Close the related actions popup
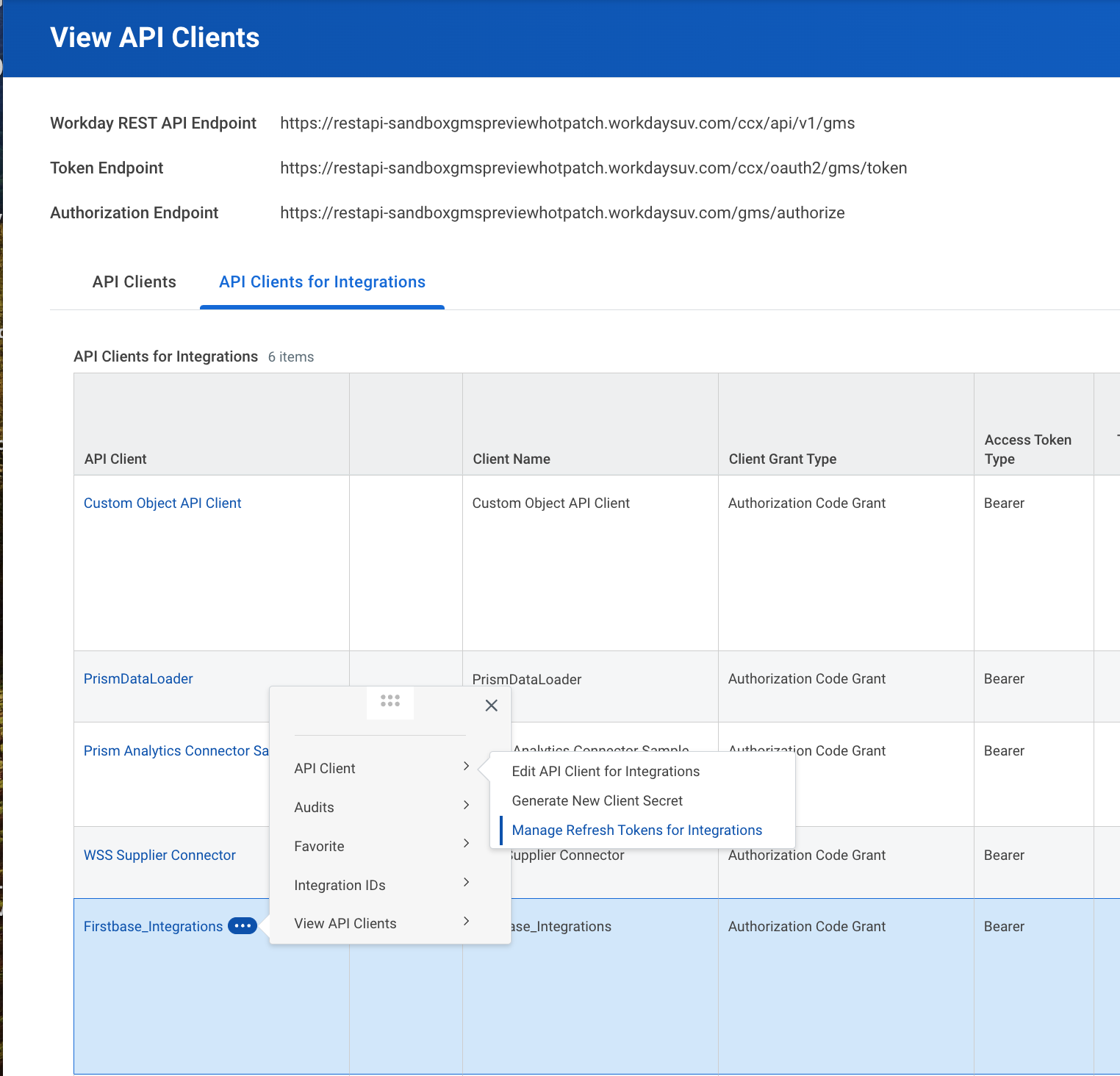 (492, 706)
